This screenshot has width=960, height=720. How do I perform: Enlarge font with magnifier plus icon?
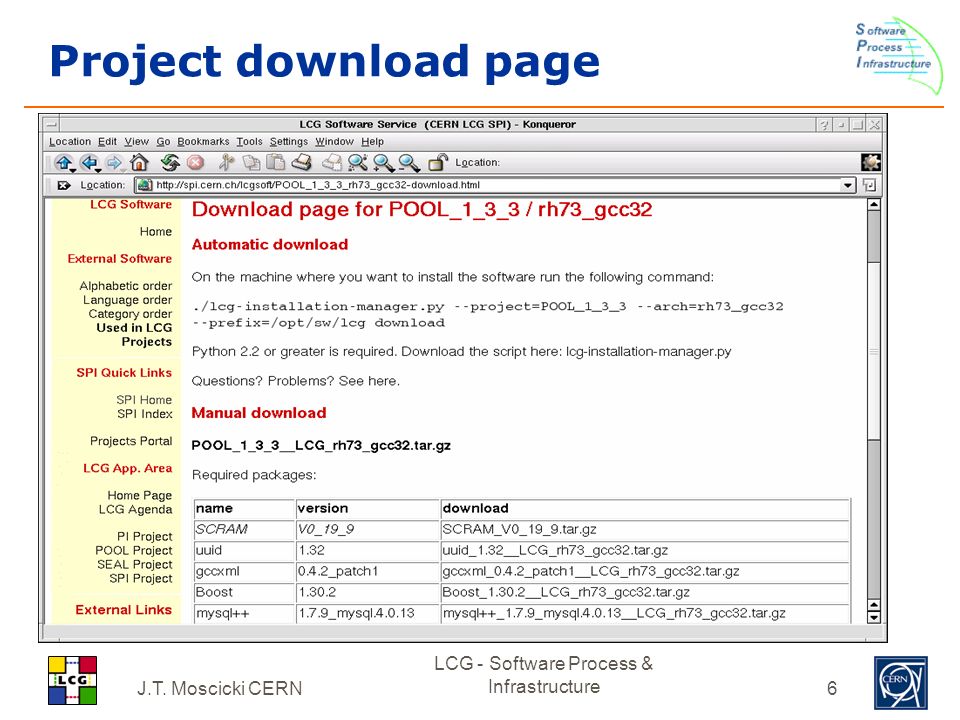[x=384, y=162]
